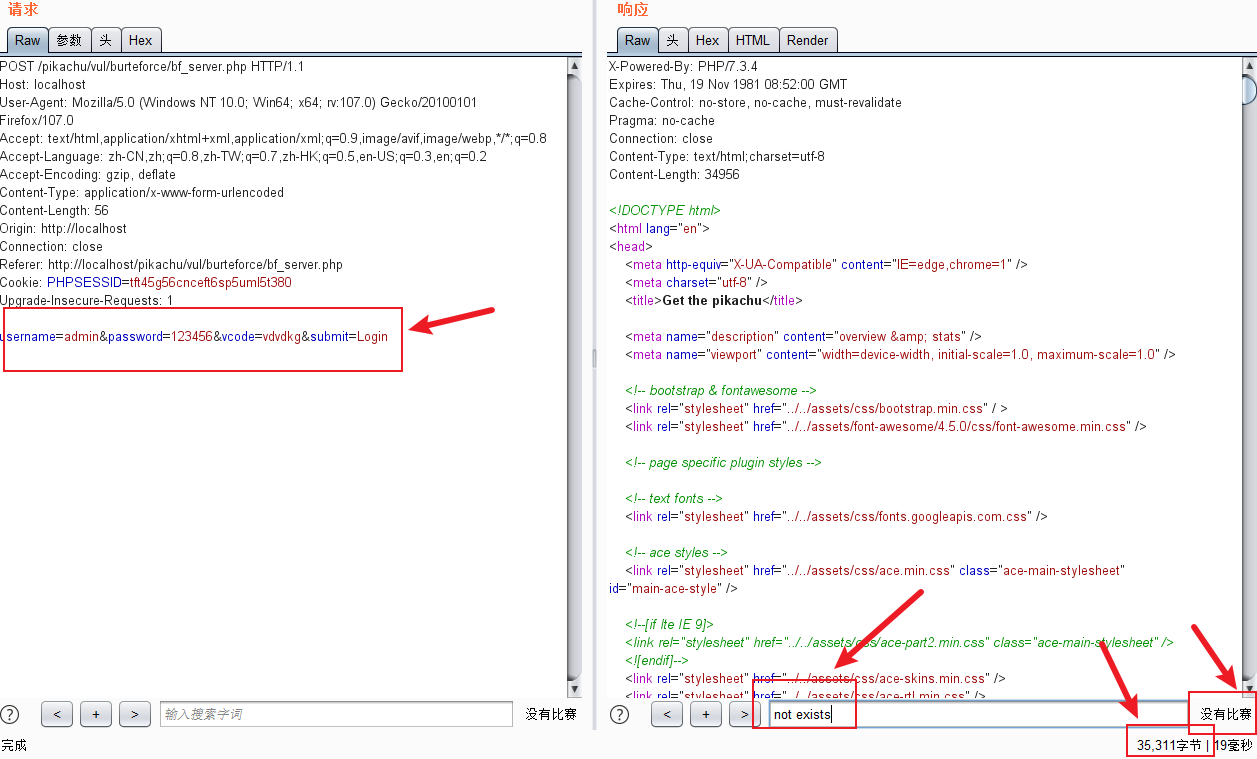
Task: Click the 响应 panel heading
Action: (x=633, y=10)
